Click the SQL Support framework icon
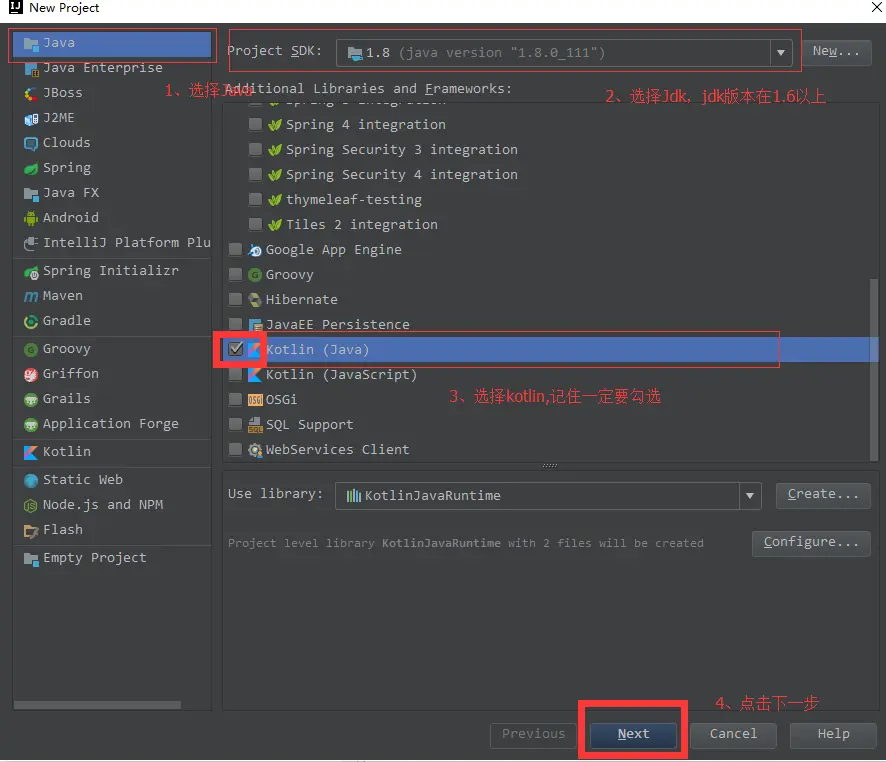Screen dimensions: 886x762 coord(255,425)
